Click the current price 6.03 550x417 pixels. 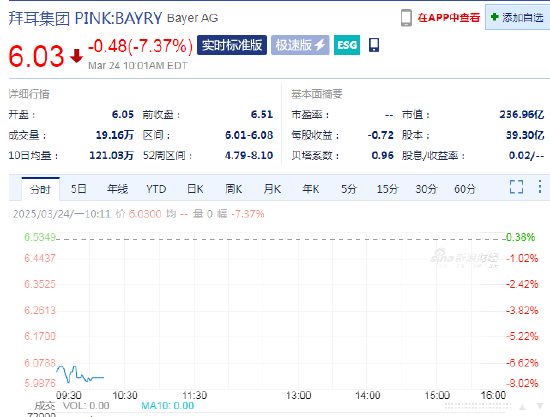pyautogui.click(x=36, y=56)
